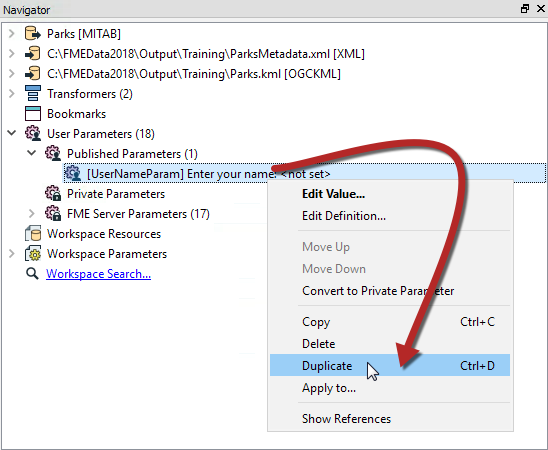Expand the Workspace Parameters node
This screenshot has width=548, height=450.
[12, 254]
